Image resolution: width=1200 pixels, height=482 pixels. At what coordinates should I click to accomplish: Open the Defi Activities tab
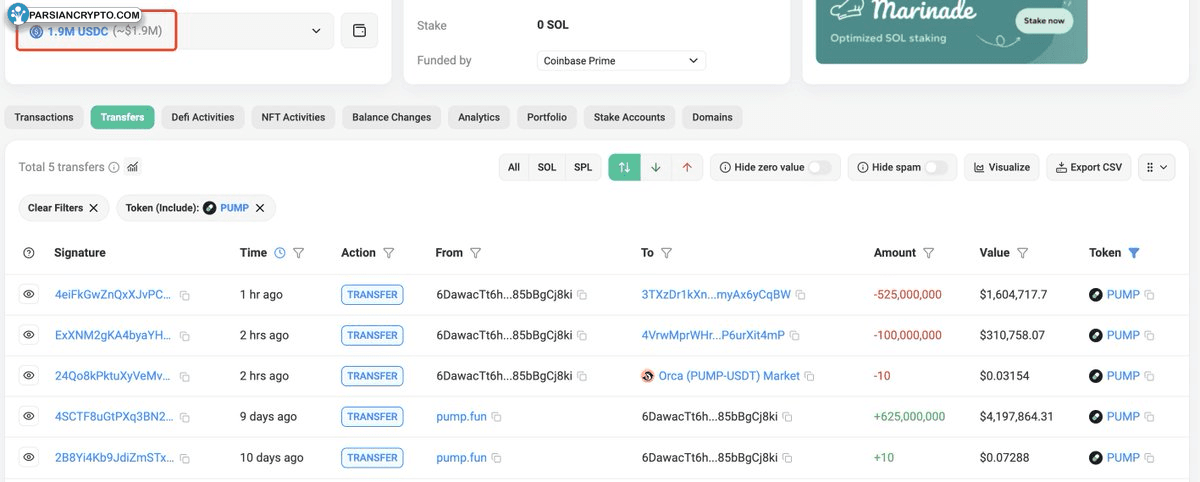[203, 117]
